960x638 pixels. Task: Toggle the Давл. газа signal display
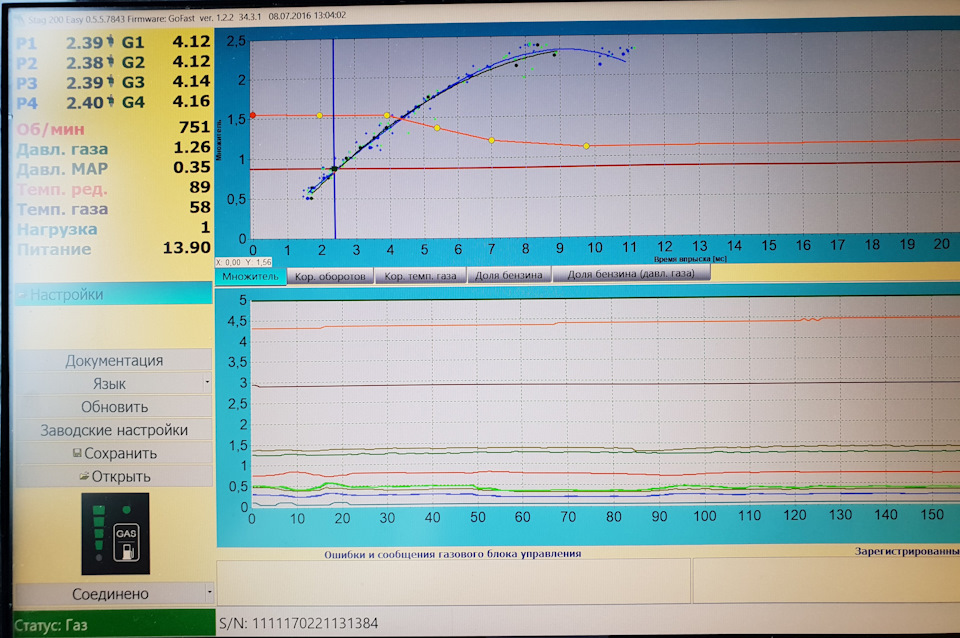point(62,149)
